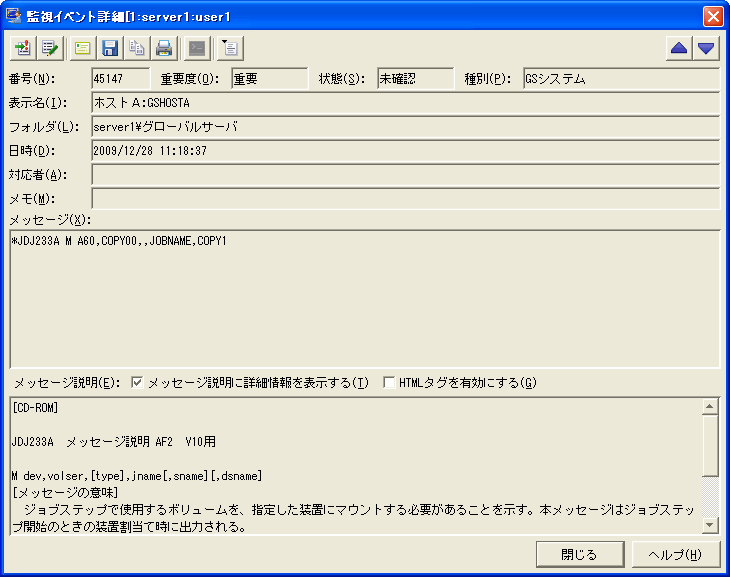Click the フォルダ field with server1¥グローバルサーバ
The height and width of the screenshot is (577, 730).
tap(406, 127)
